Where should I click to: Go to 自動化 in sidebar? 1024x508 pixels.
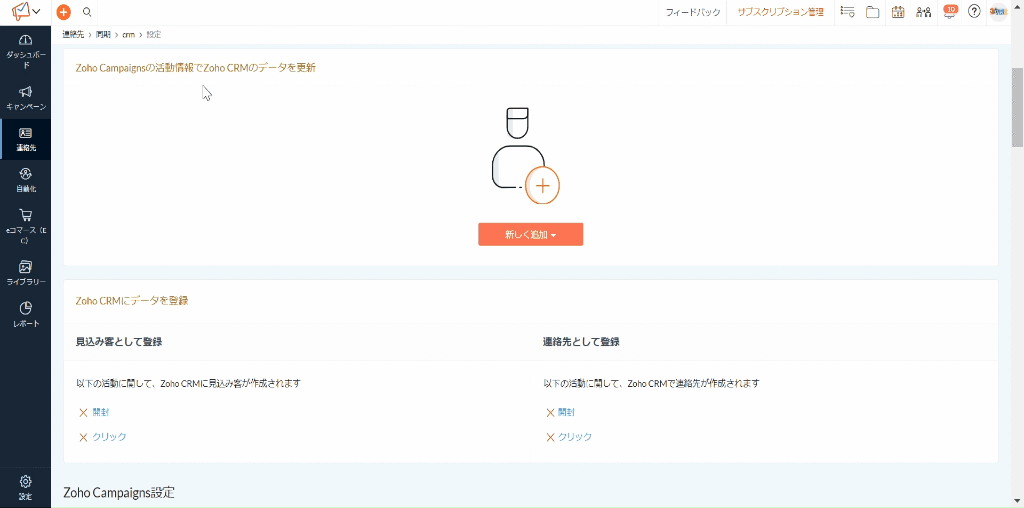click(25, 180)
